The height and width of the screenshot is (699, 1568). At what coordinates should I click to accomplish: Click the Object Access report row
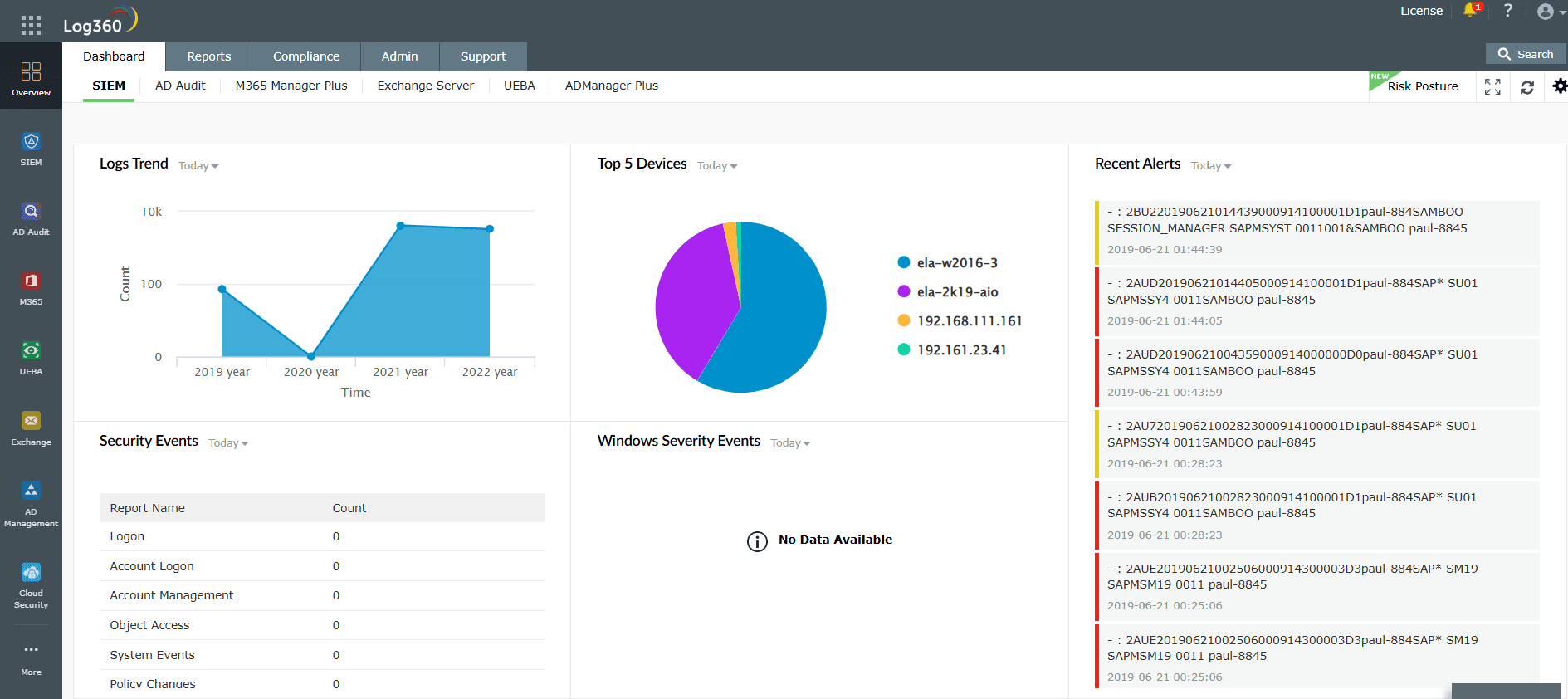[322, 625]
